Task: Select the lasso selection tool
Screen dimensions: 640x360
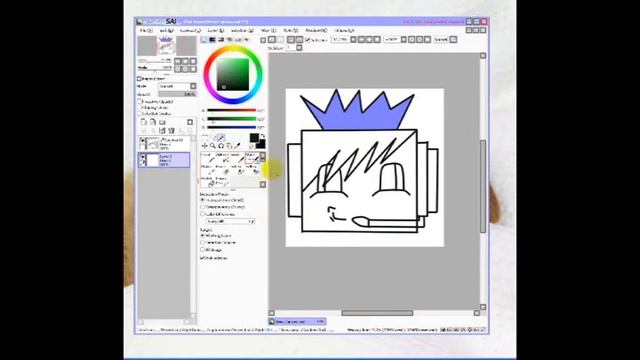Action: tap(213, 138)
